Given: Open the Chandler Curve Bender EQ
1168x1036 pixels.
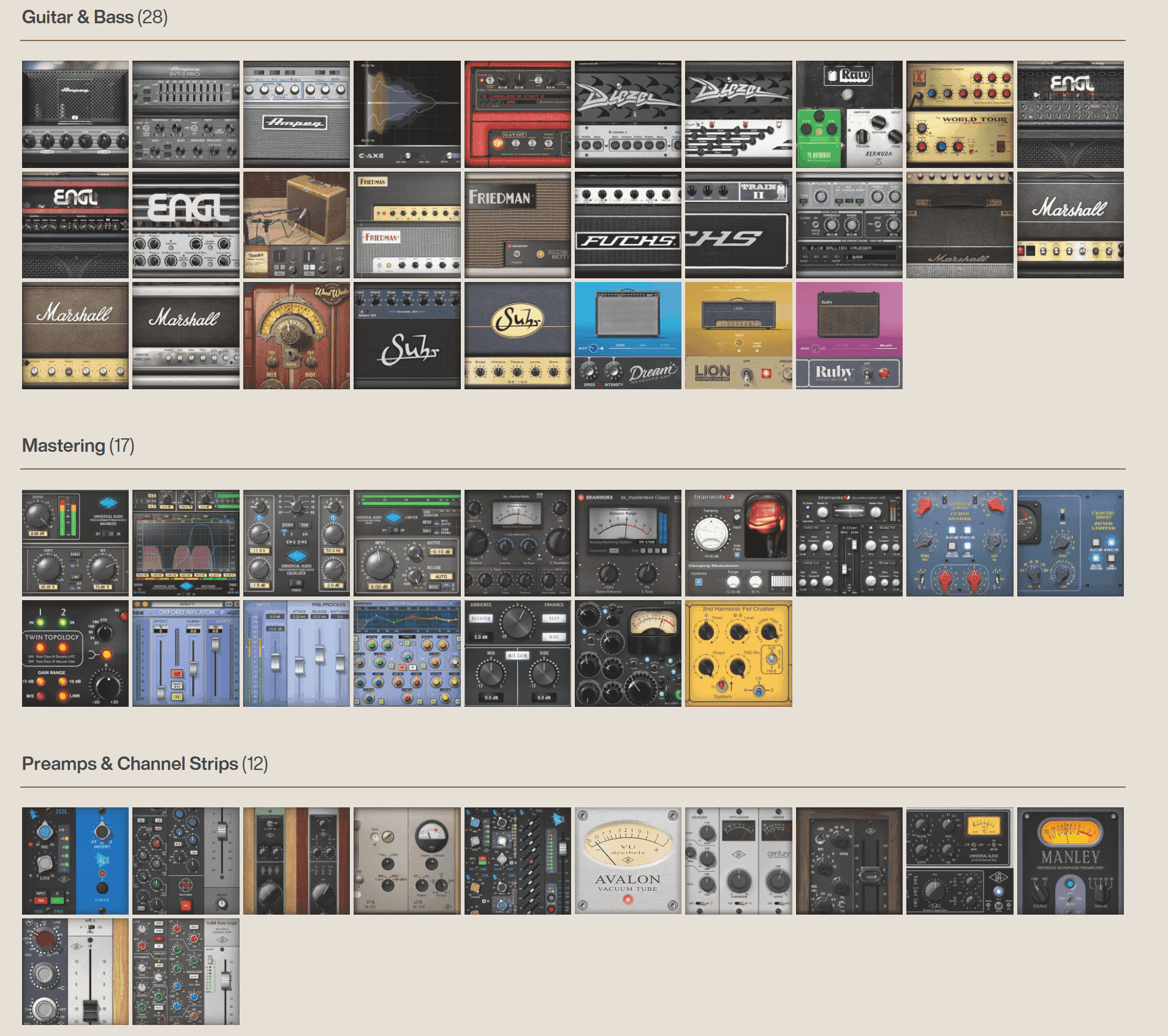Looking at the screenshot, I should point(960,543).
